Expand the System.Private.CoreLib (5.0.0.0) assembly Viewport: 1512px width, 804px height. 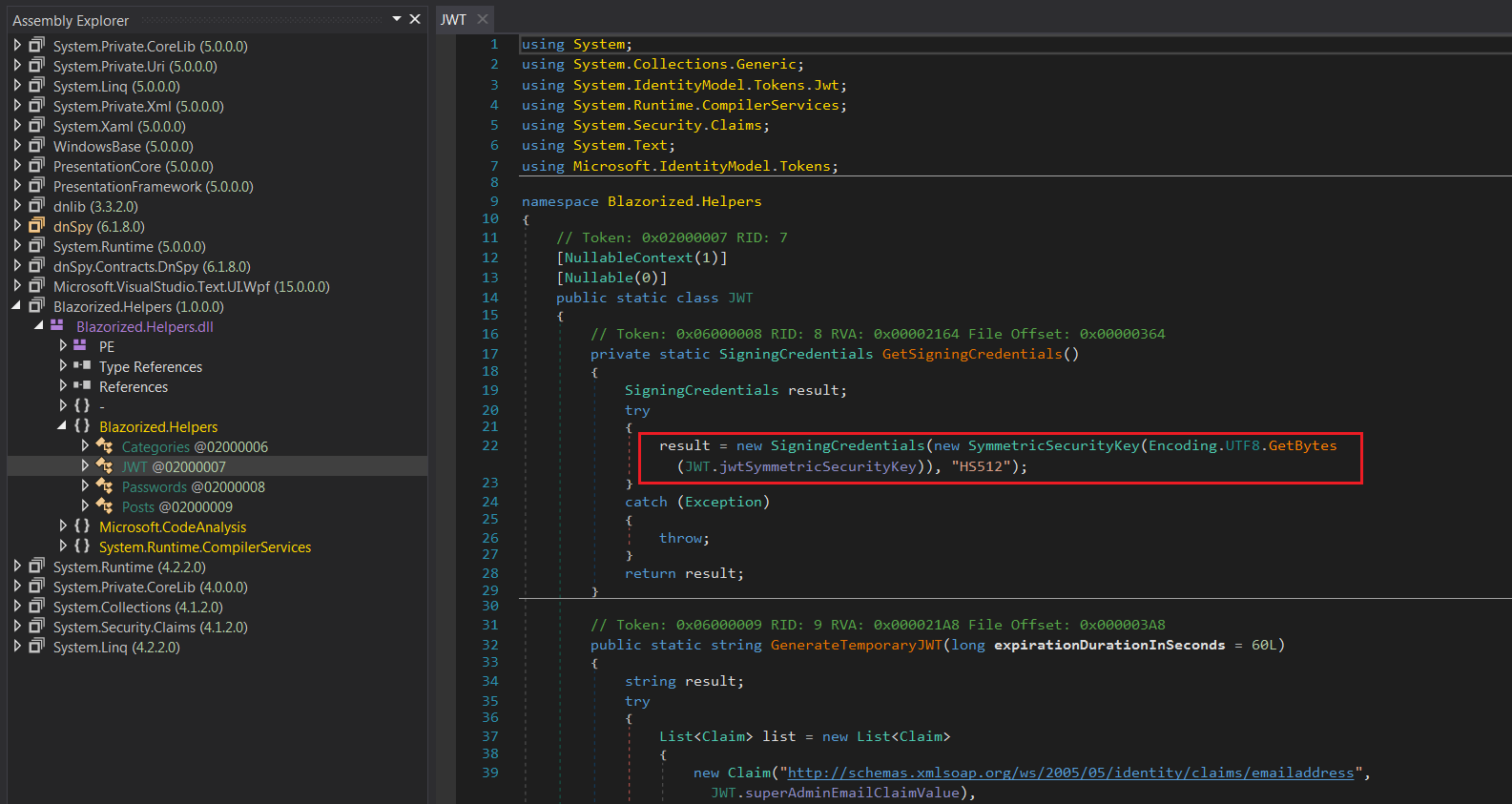click(16, 46)
